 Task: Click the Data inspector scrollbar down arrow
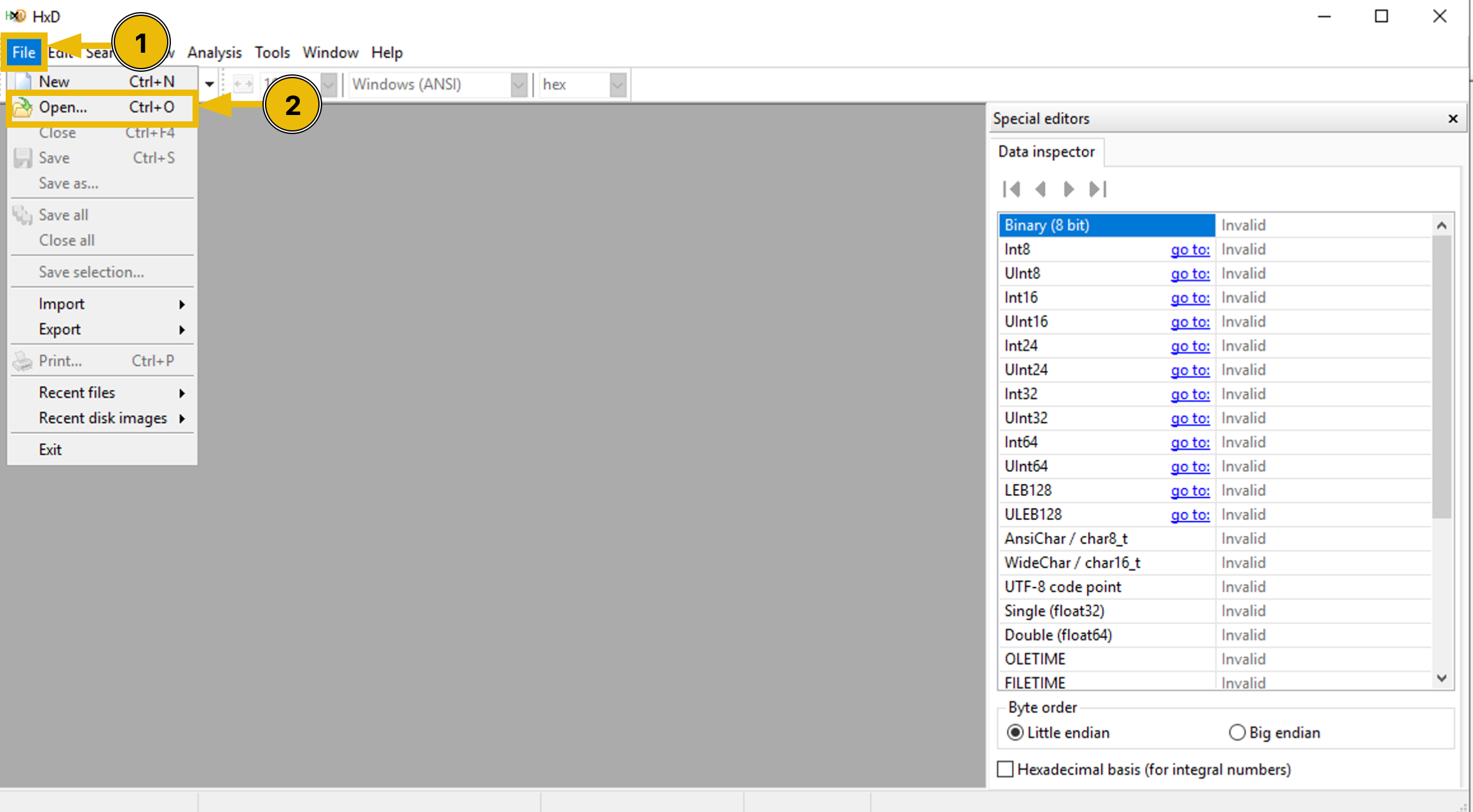click(1441, 679)
